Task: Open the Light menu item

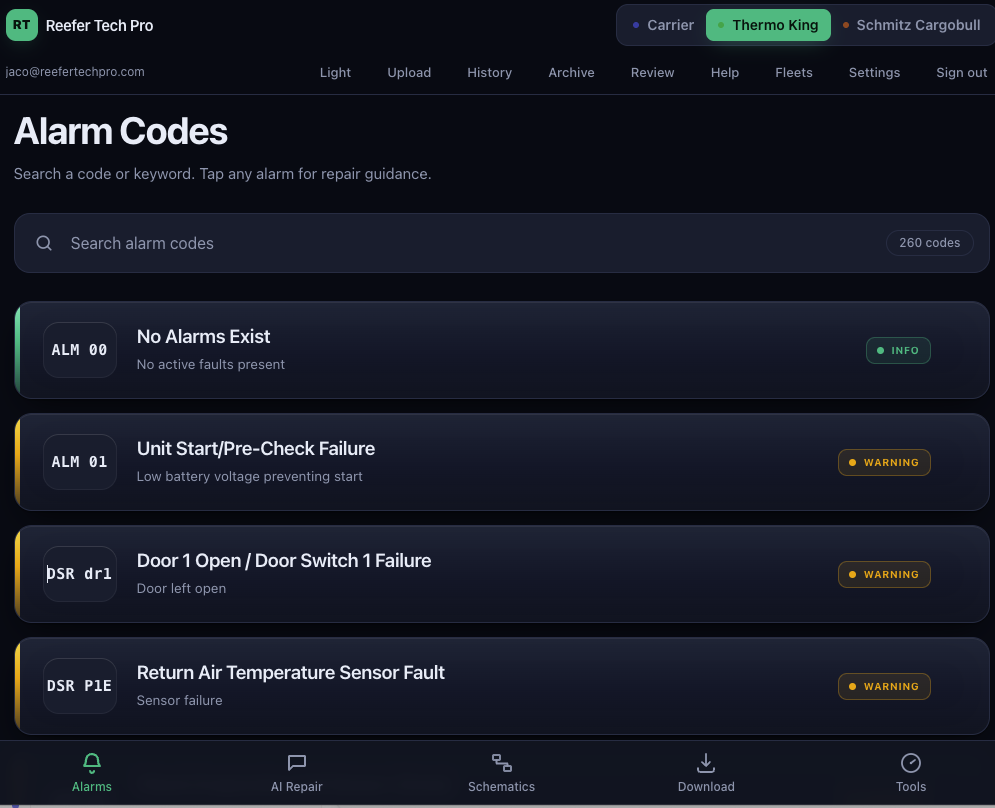Action: coord(335,72)
